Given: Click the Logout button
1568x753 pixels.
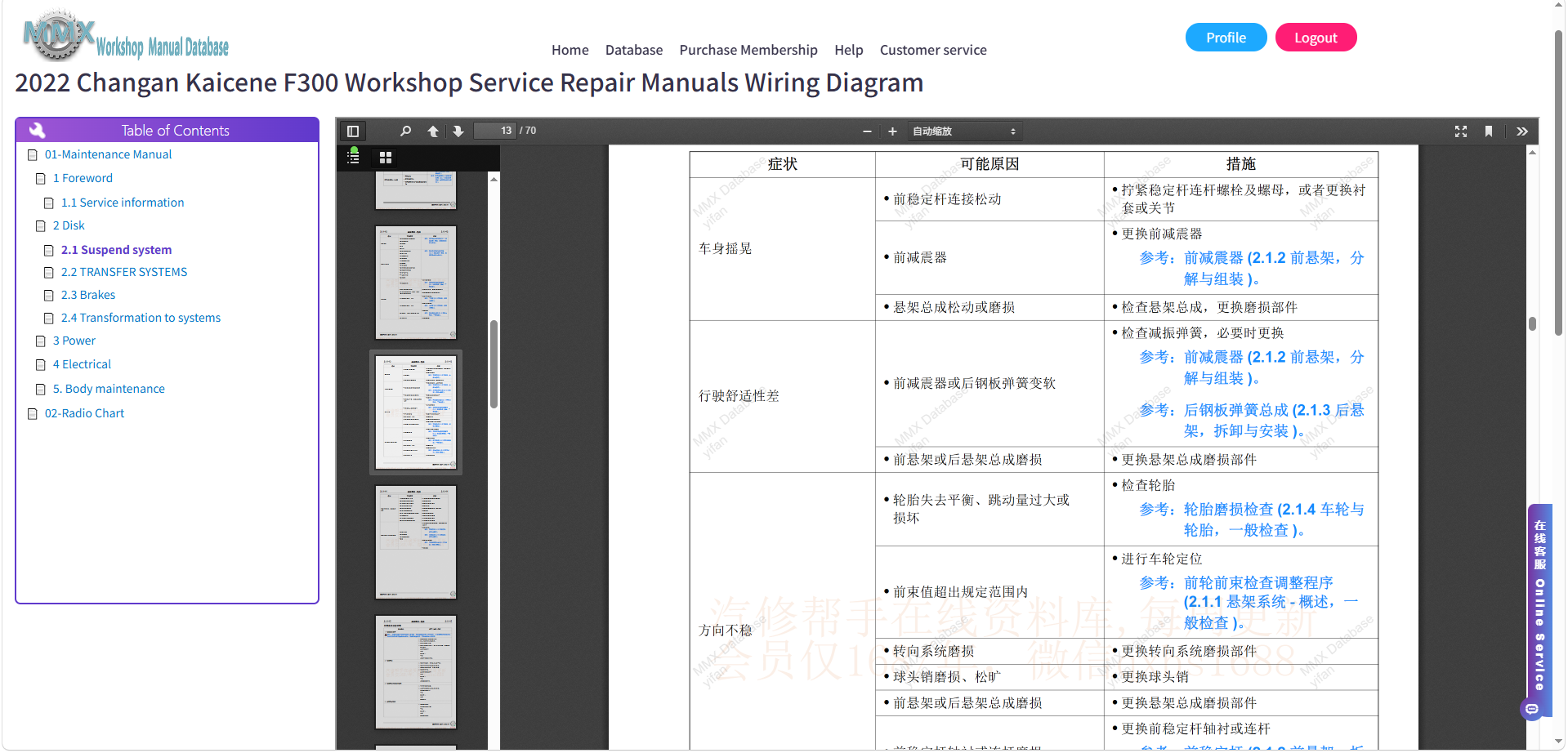Looking at the screenshot, I should [1316, 38].
